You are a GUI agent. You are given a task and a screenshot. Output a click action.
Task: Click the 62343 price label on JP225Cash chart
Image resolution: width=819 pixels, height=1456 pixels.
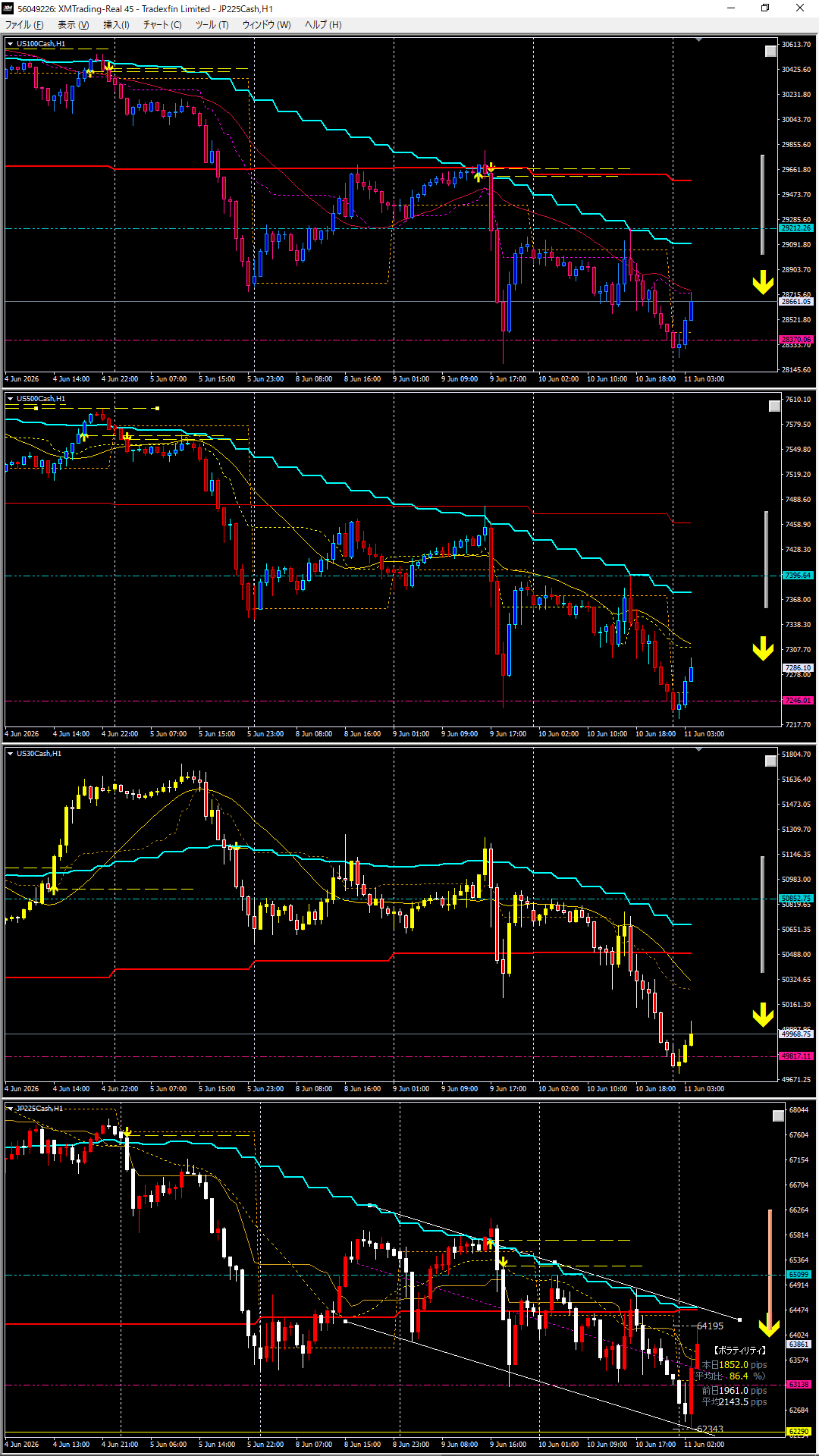710,1429
